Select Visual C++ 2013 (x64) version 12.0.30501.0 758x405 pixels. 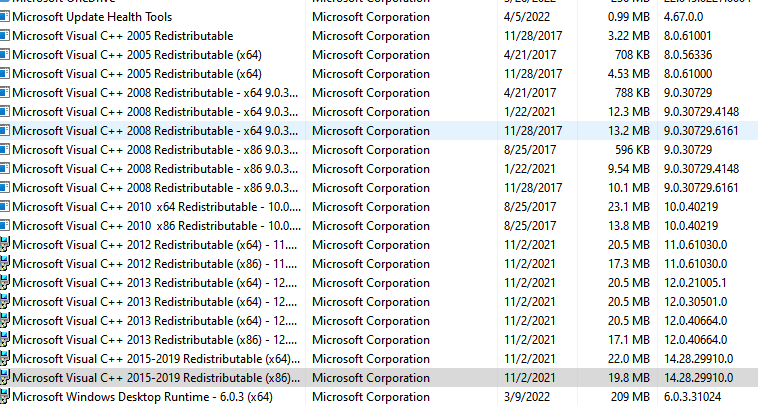(x=379, y=302)
